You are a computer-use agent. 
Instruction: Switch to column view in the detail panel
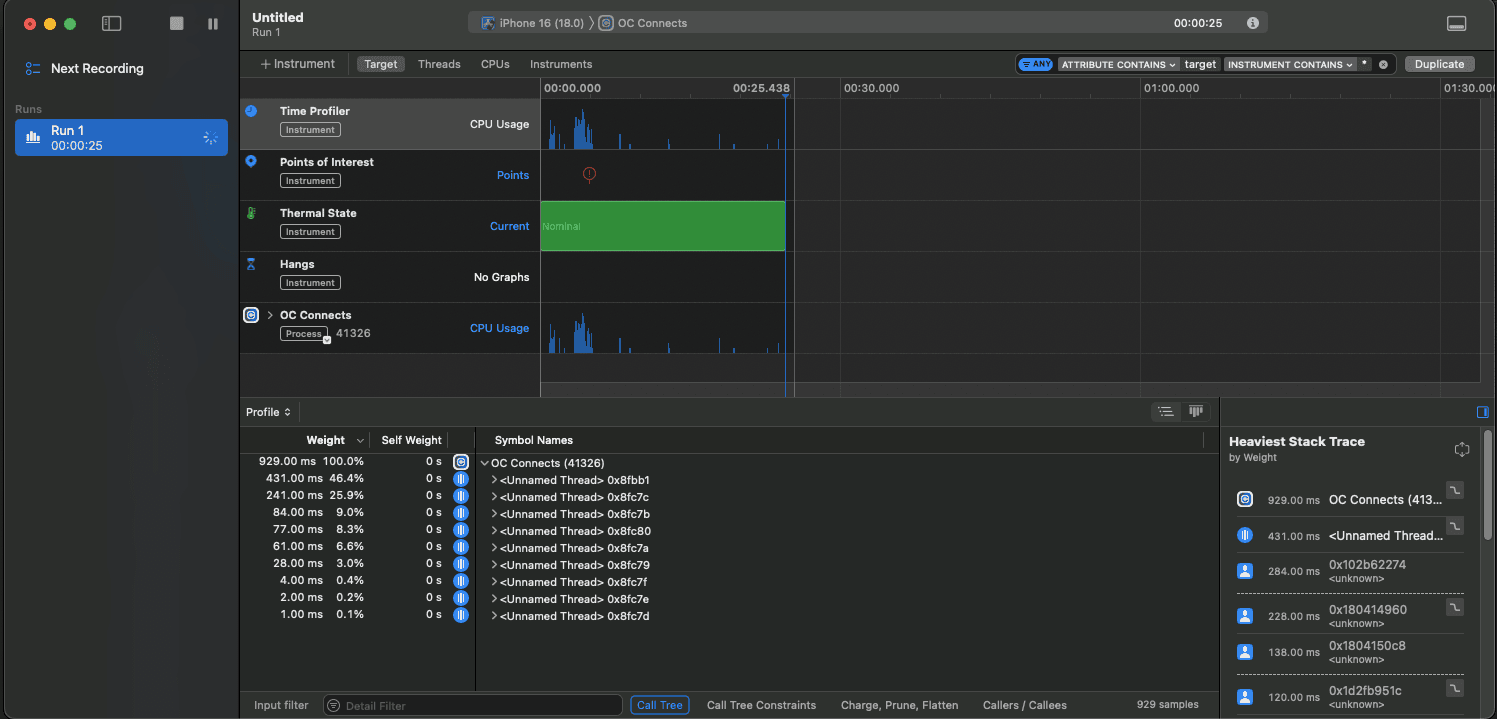tap(1196, 411)
